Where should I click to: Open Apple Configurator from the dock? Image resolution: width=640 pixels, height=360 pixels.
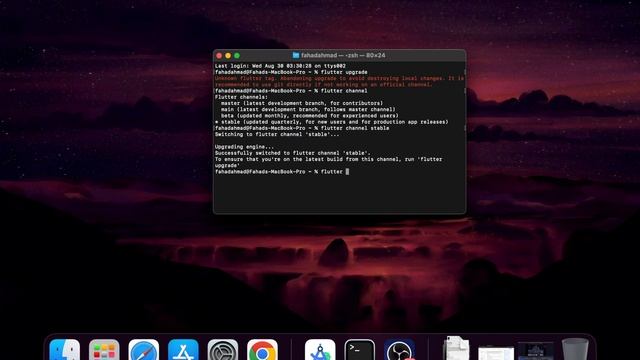[x=320, y=350]
